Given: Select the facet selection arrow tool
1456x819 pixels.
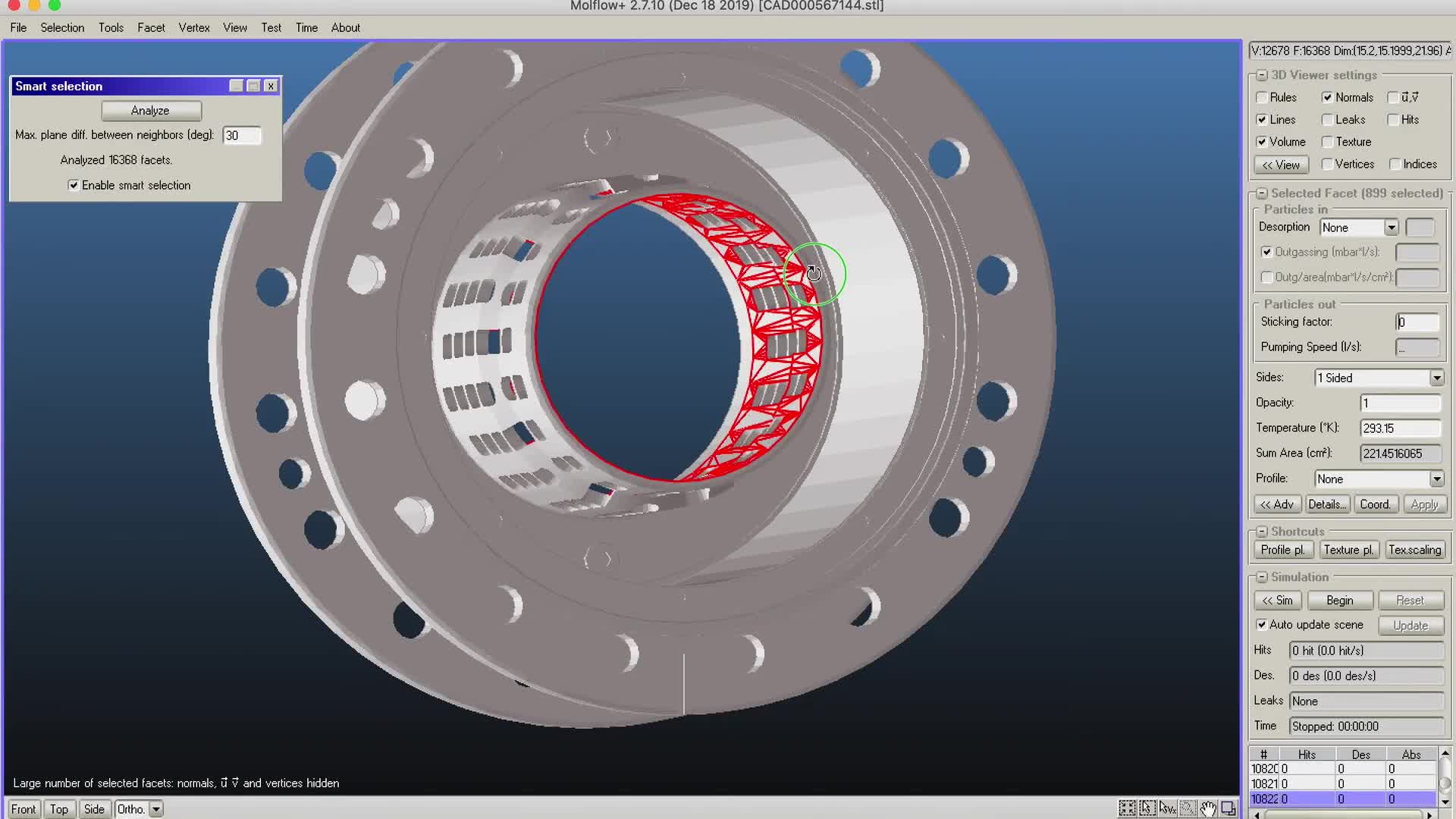Looking at the screenshot, I should click(x=1147, y=808).
